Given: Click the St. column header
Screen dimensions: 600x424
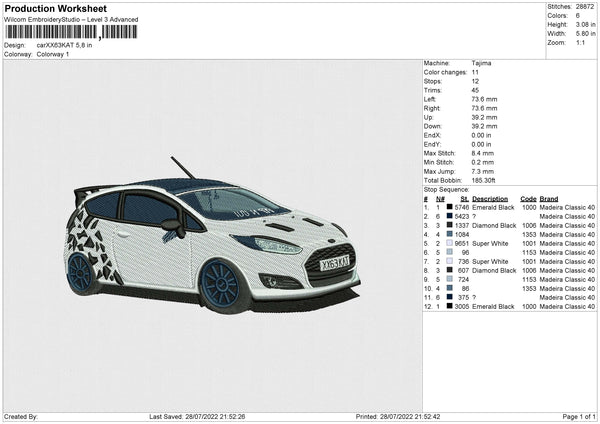Looking at the screenshot, I should (465, 199).
